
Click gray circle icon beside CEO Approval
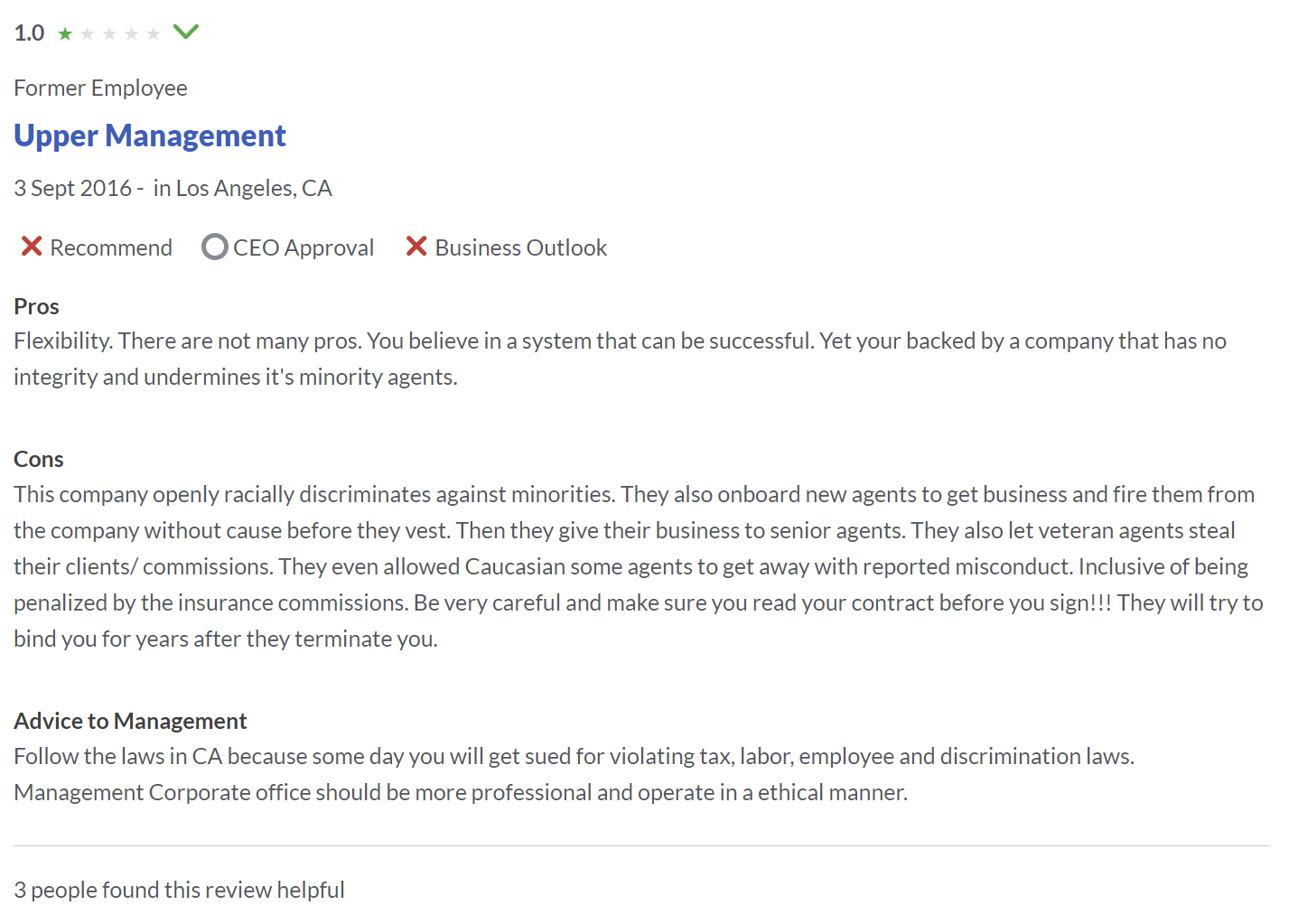(x=215, y=247)
